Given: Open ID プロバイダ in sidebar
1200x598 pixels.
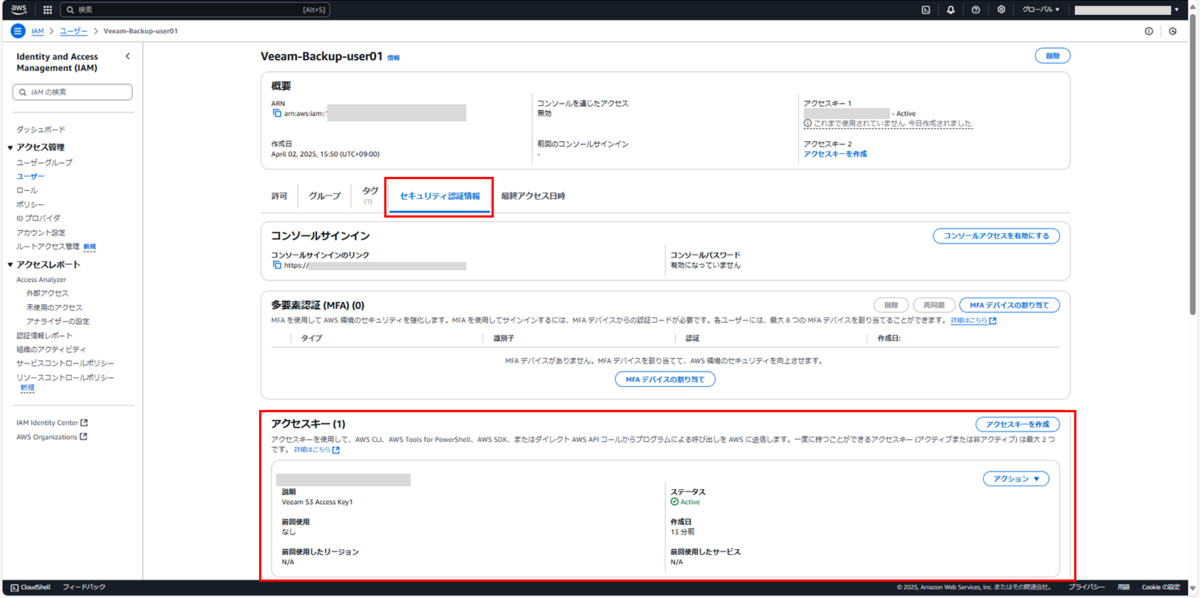Looking at the screenshot, I should [x=38, y=218].
